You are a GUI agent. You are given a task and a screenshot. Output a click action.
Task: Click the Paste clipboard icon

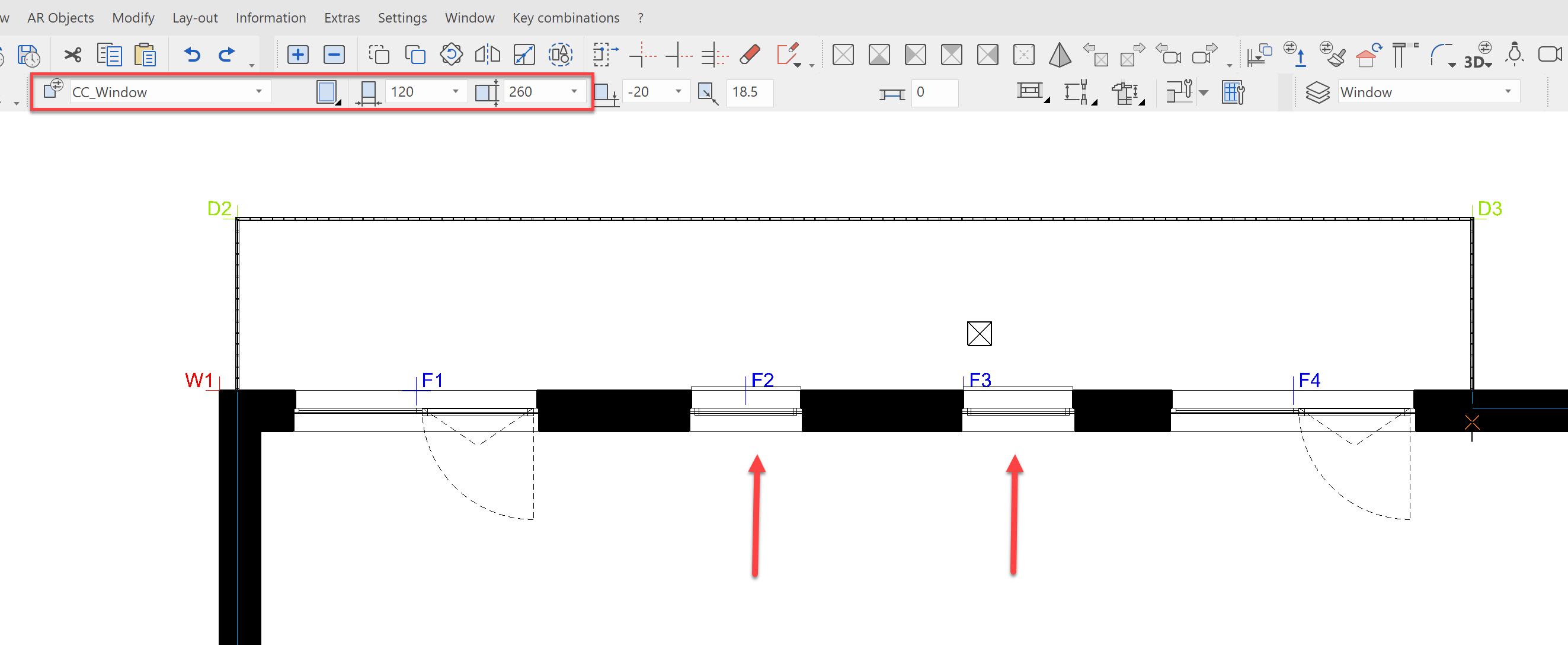pyautogui.click(x=145, y=55)
